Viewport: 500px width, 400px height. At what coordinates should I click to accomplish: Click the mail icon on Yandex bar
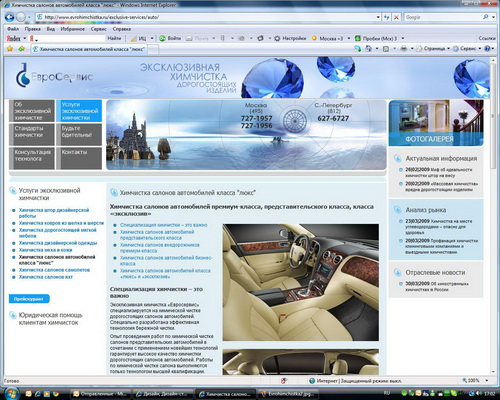coord(189,38)
